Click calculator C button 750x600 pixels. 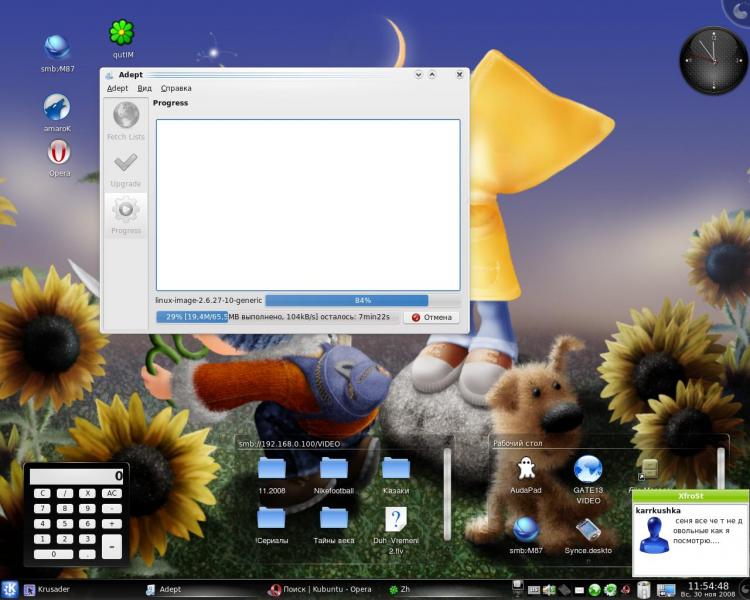[42, 493]
